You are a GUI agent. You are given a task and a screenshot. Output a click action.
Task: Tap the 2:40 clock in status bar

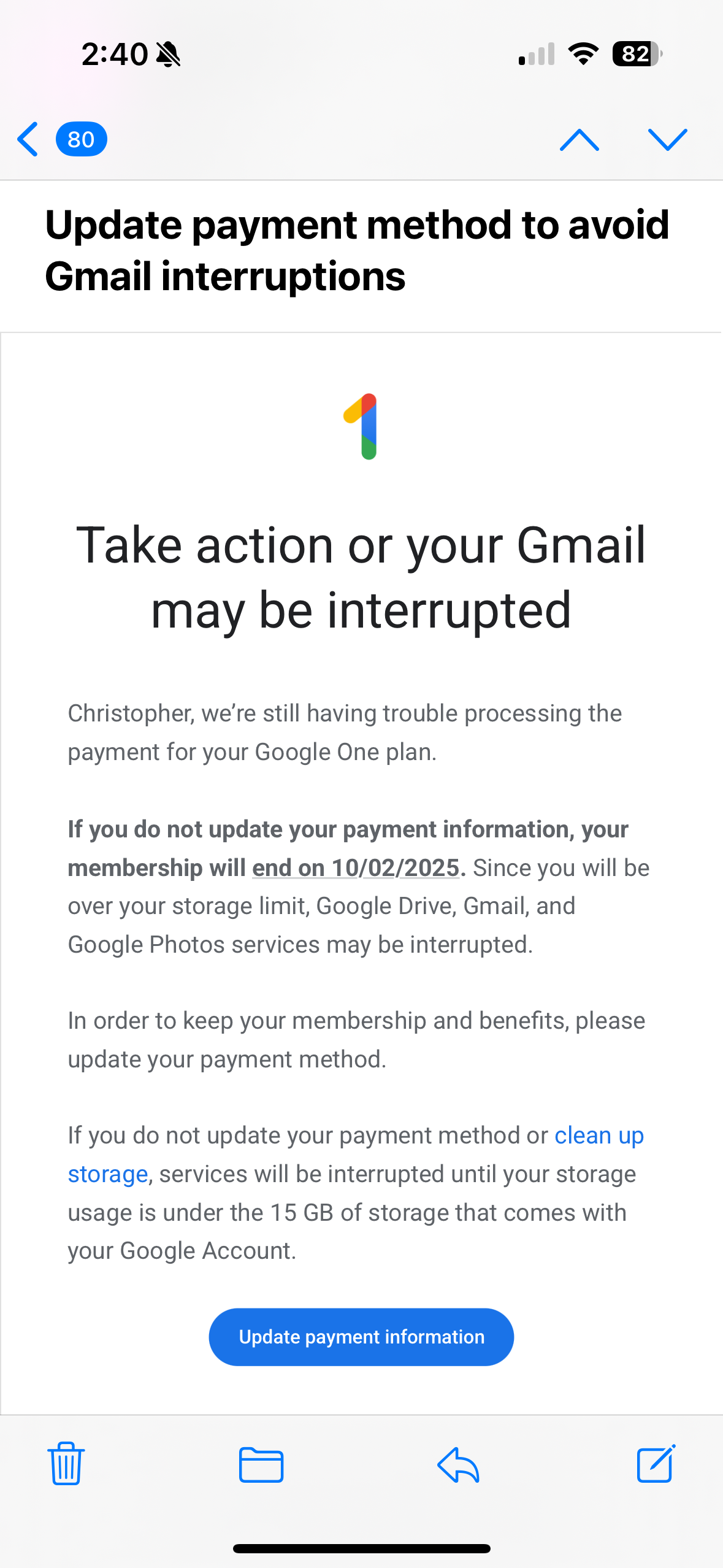click(x=115, y=54)
